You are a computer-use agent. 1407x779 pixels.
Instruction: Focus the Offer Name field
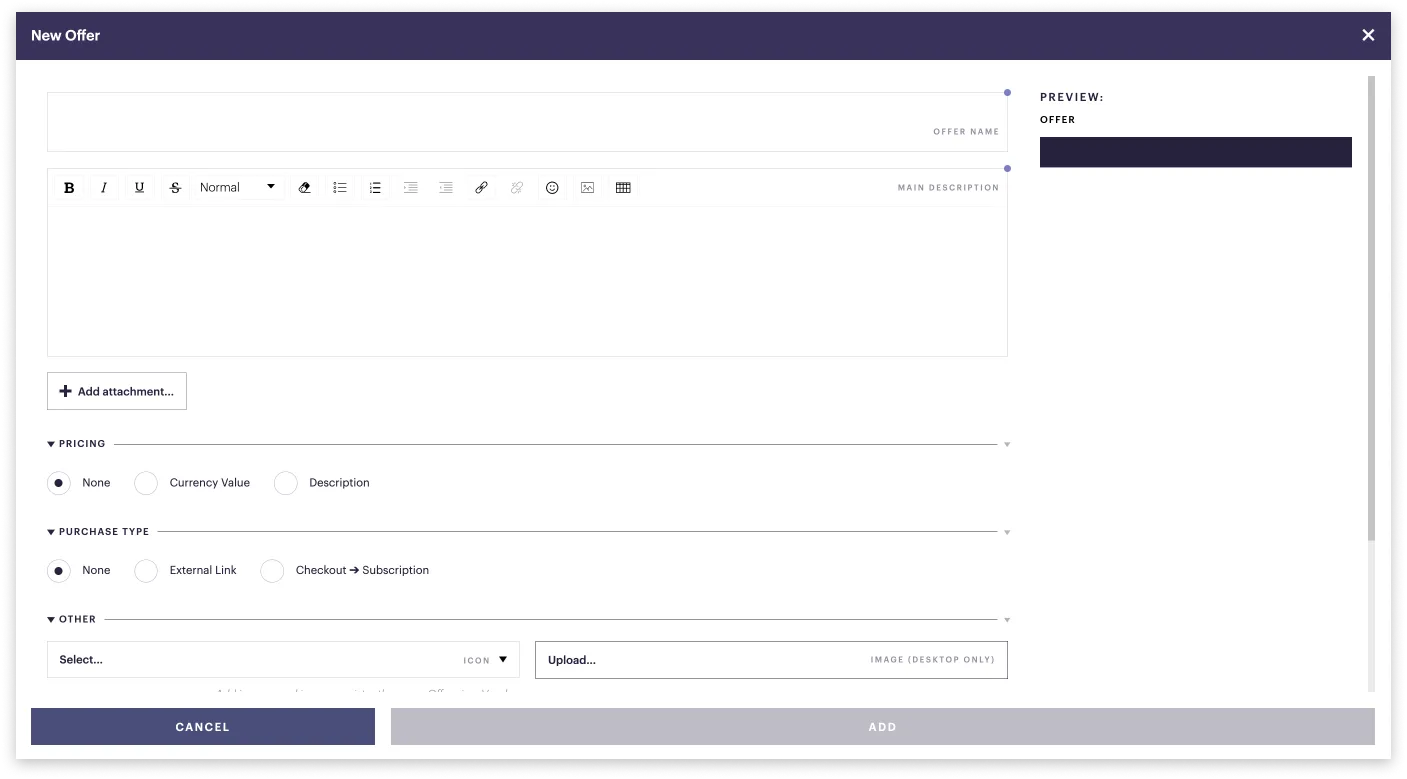[x=527, y=122]
